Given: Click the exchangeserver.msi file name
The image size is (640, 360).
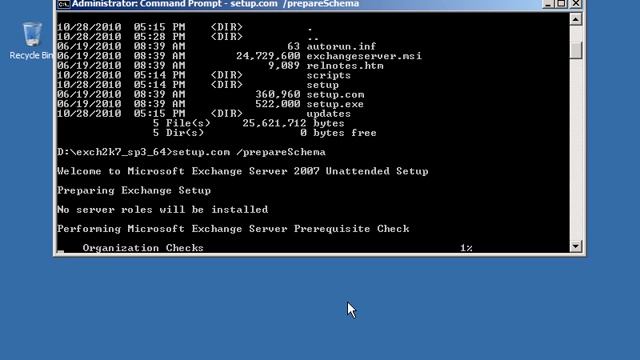Looking at the screenshot, I should 364,56.
